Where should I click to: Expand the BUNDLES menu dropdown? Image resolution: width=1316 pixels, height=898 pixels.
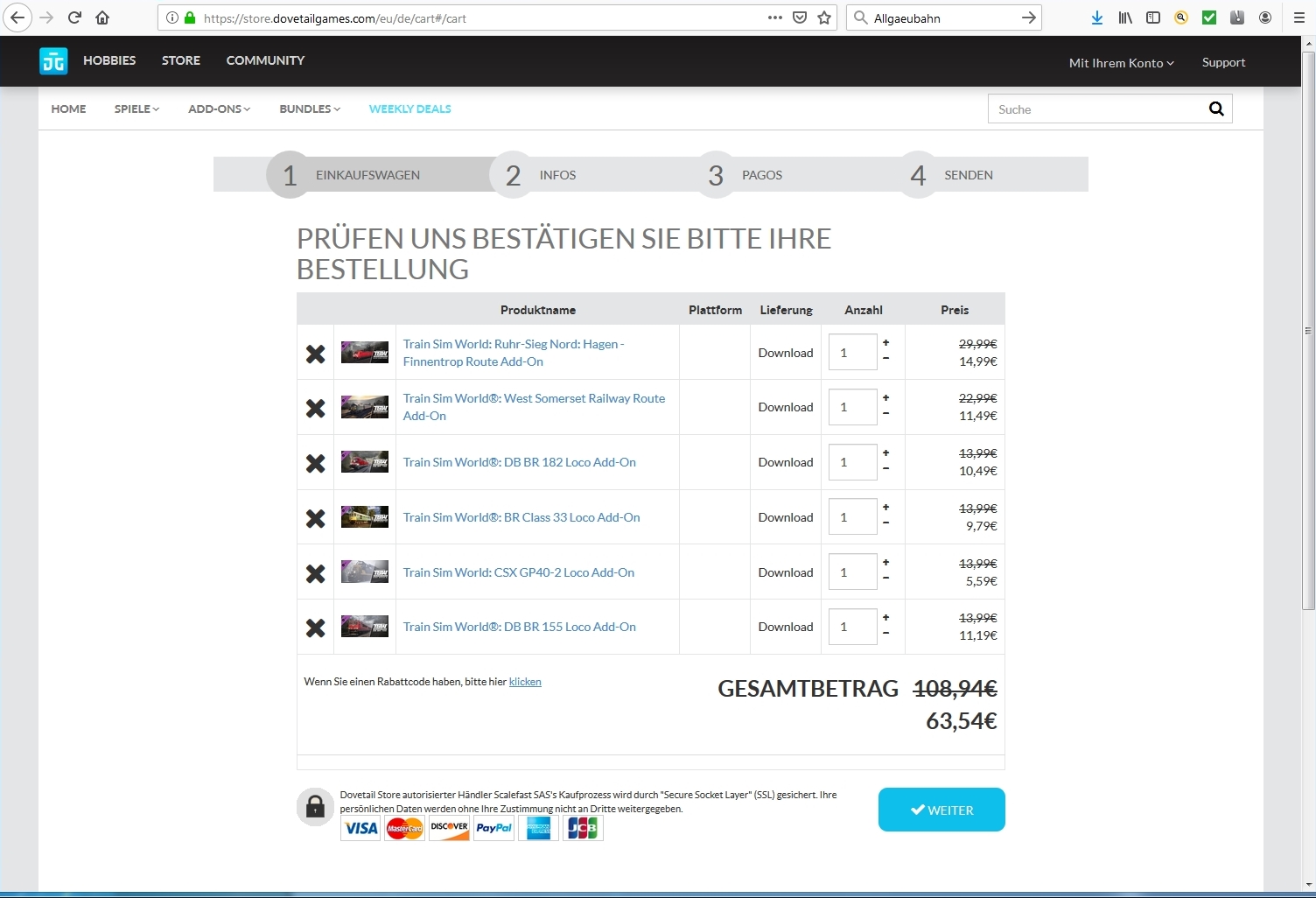(x=310, y=109)
